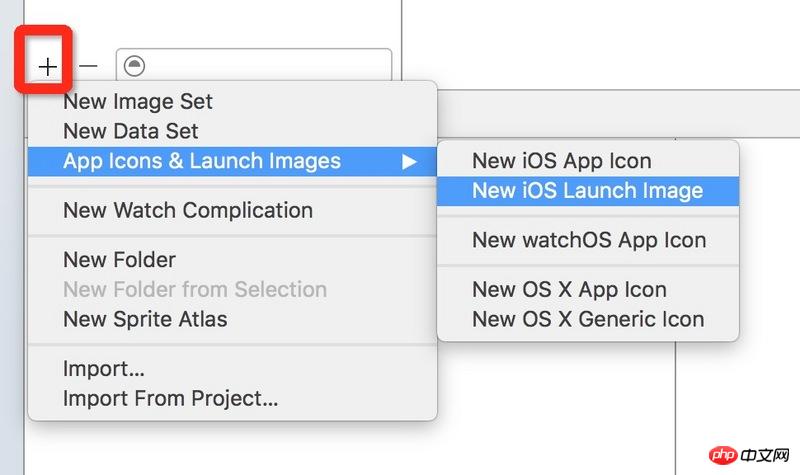Click greyed-out New Folder from Selection

tap(195, 290)
